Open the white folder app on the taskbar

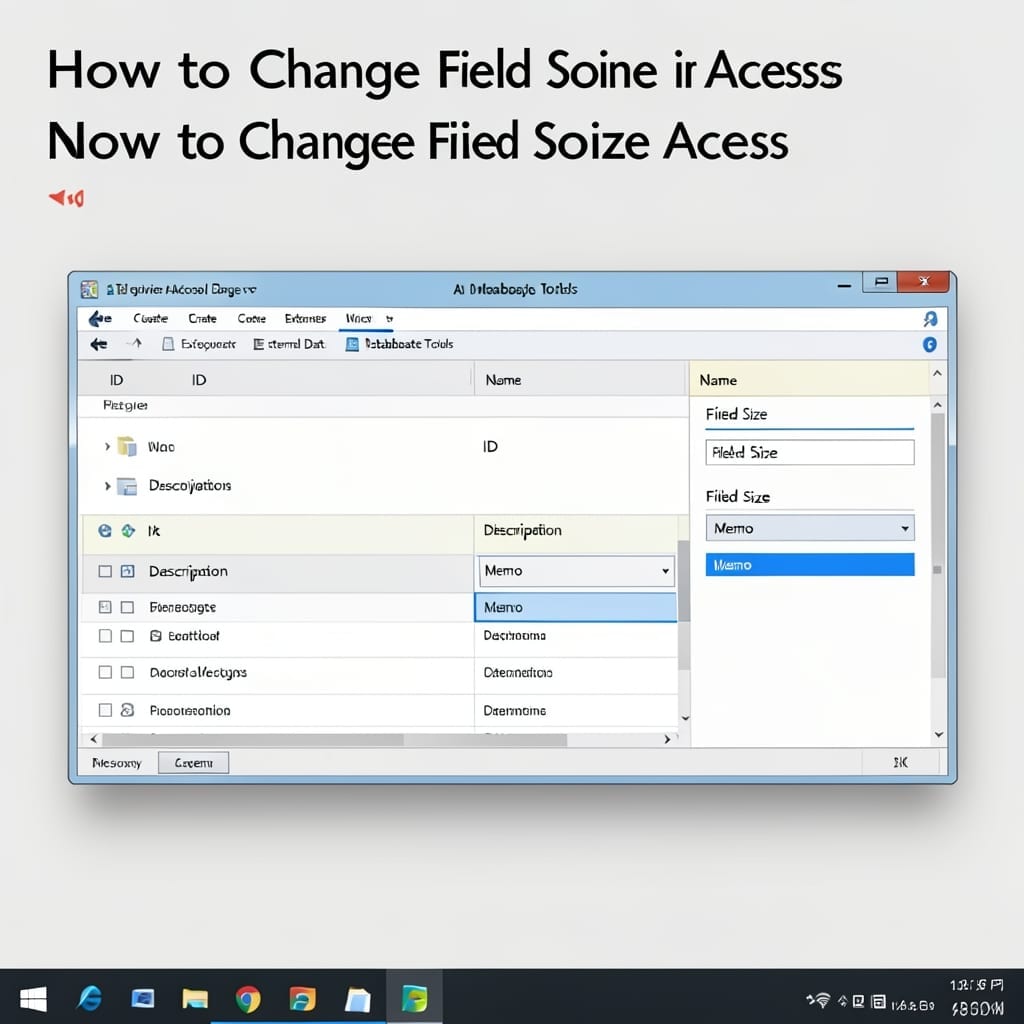(x=357, y=1000)
